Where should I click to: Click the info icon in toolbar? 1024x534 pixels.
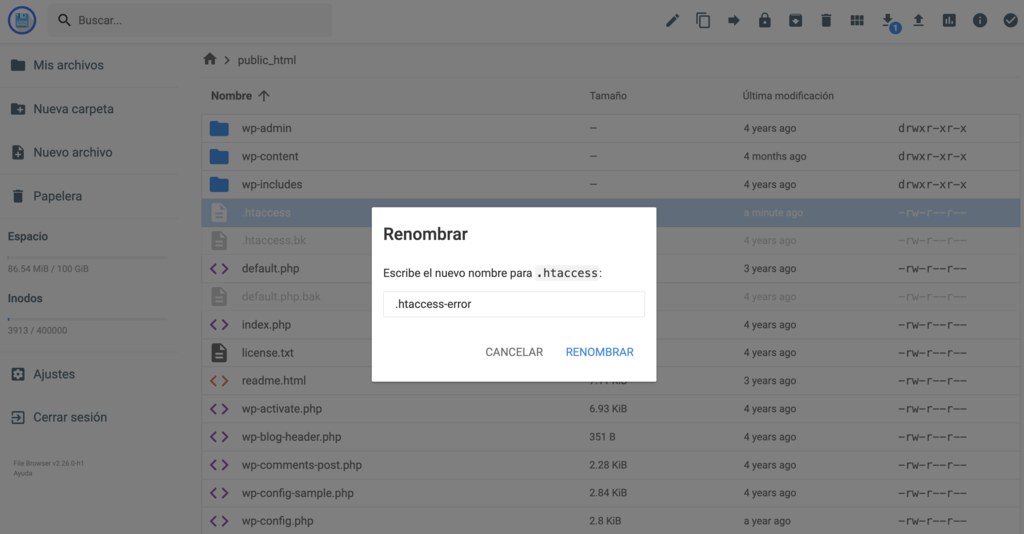980,21
